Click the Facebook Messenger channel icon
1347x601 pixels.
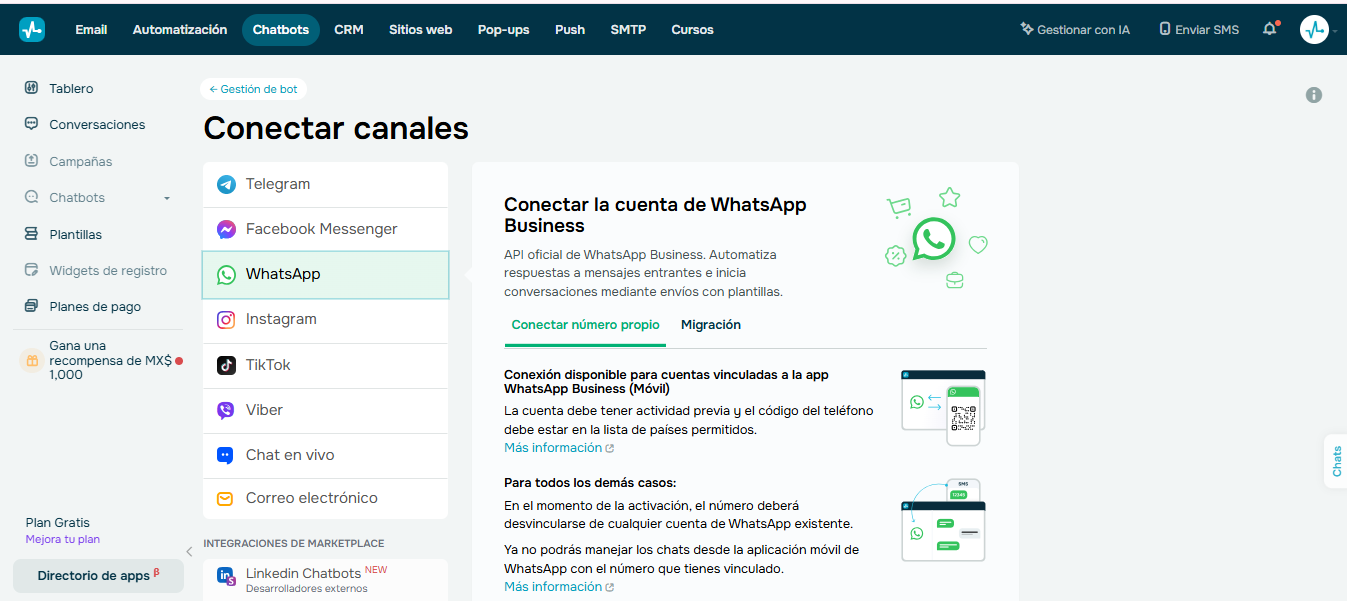[226, 229]
